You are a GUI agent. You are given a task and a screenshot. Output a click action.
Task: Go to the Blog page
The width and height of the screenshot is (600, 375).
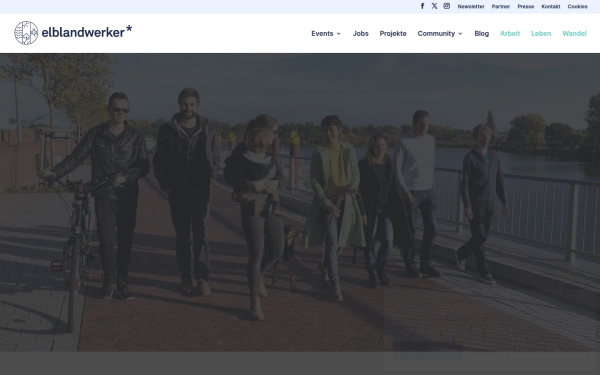[482, 34]
